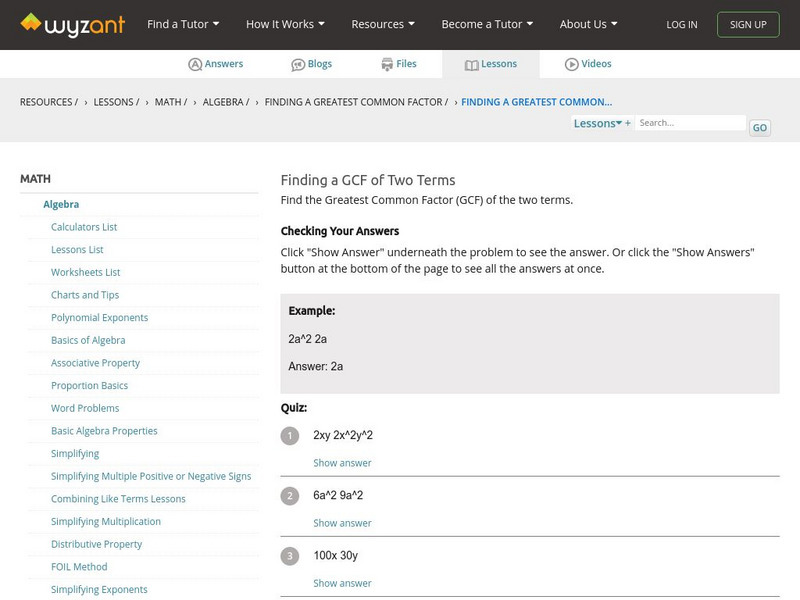Open the Blogs section icon

(298, 64)
